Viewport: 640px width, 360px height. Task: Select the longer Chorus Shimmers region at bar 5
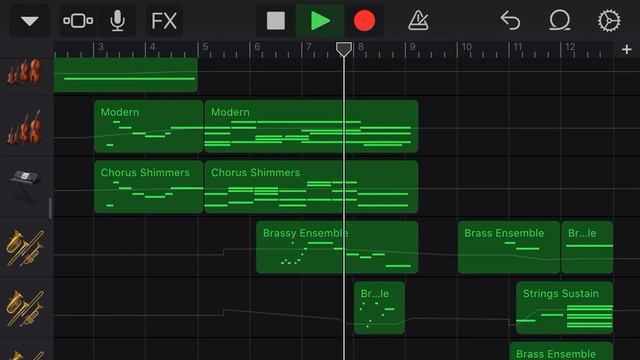(311, 187)
